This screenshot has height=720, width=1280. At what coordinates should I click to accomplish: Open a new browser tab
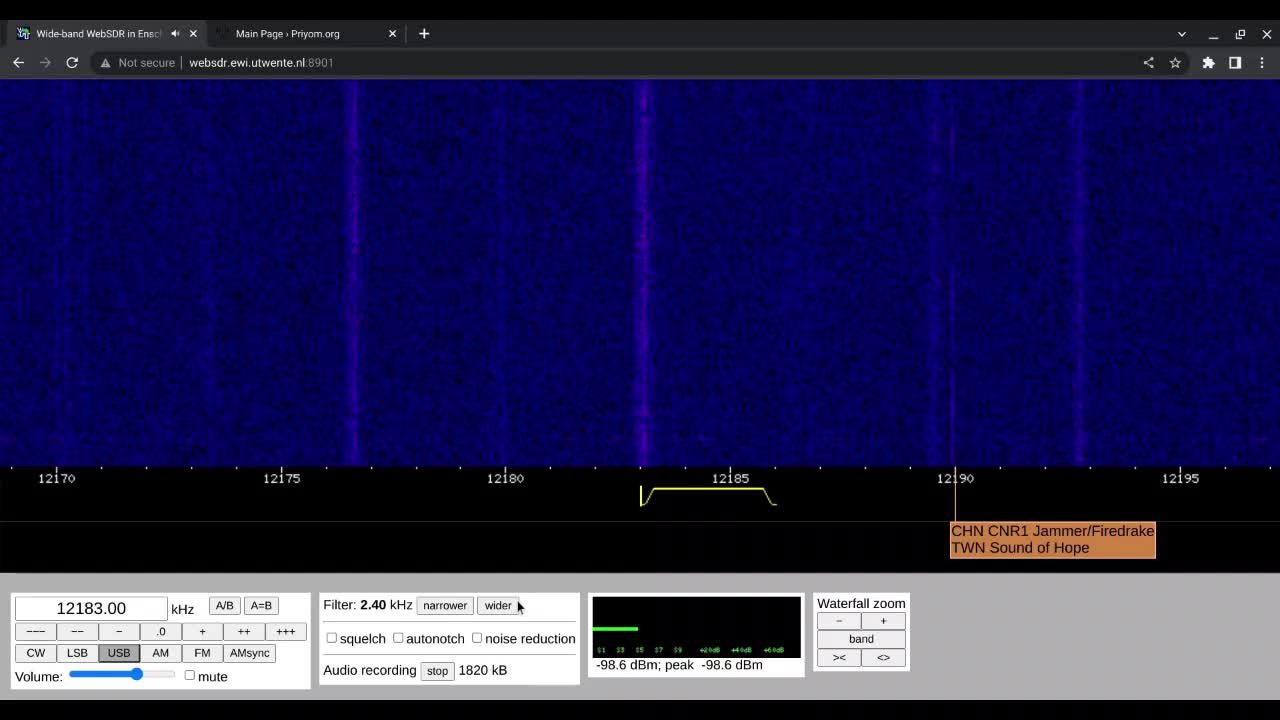(424, 33)
